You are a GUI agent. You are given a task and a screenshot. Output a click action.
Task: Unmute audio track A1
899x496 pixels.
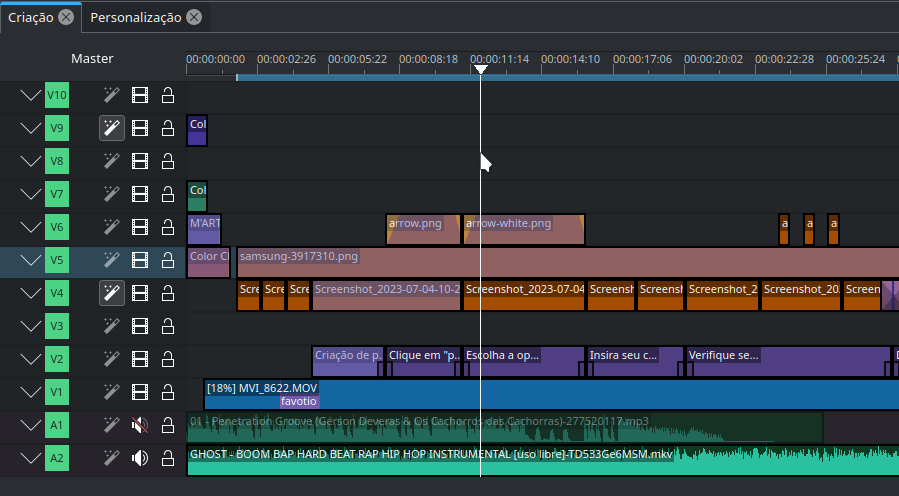(140, 425)
